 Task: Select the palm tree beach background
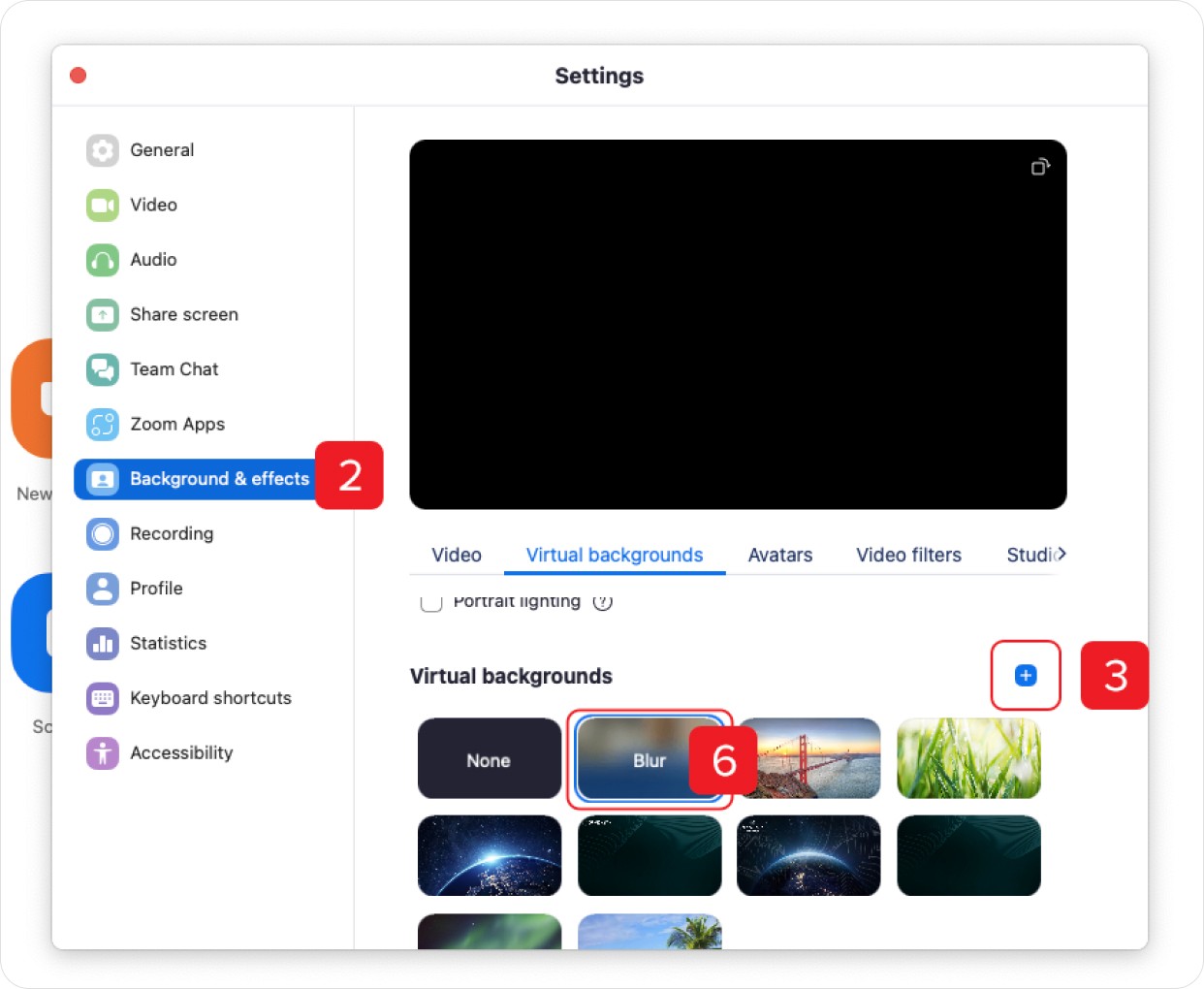click(x=650, y=931)
